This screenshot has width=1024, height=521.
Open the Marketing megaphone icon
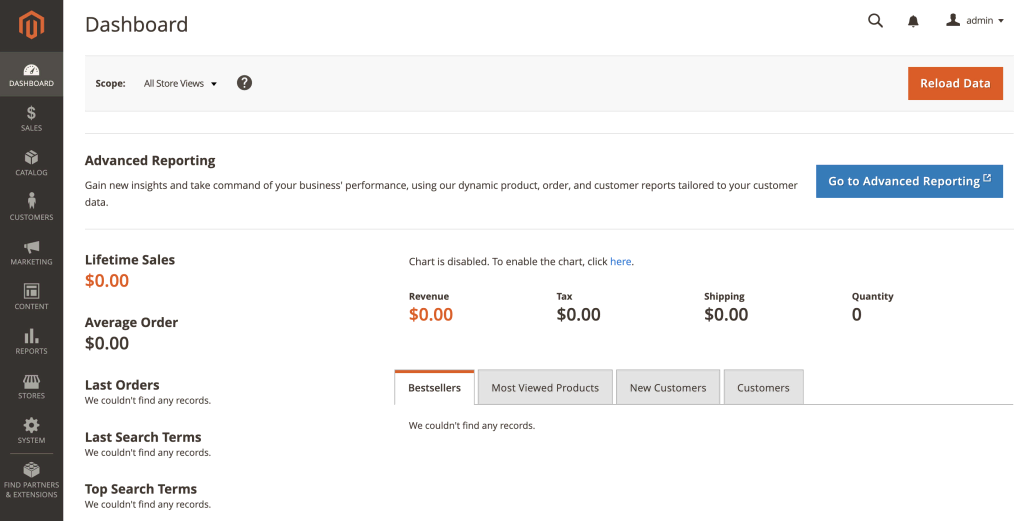31,252
